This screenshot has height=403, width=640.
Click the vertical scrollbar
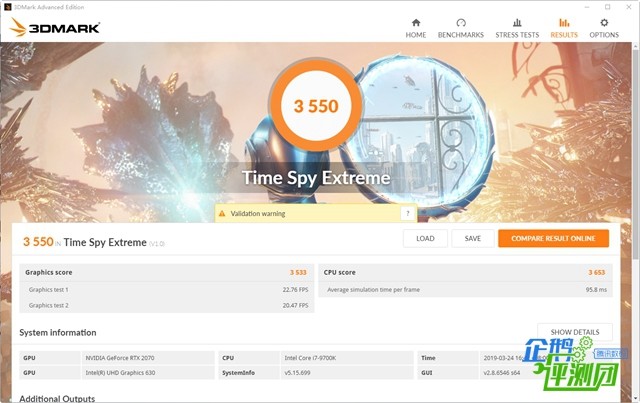click(636, 153)
